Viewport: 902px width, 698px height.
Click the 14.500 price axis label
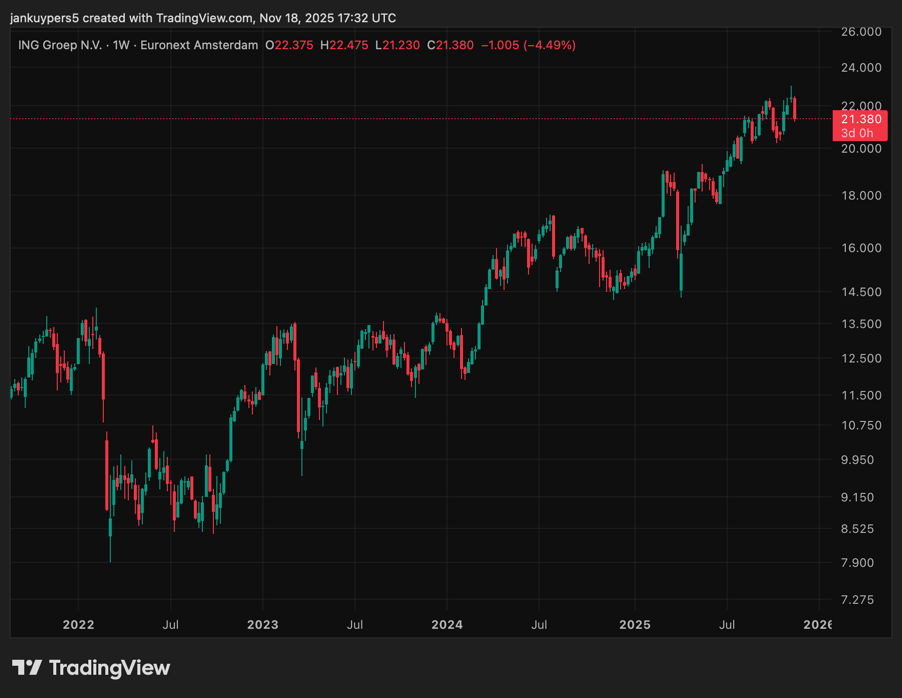coord(861,292)
